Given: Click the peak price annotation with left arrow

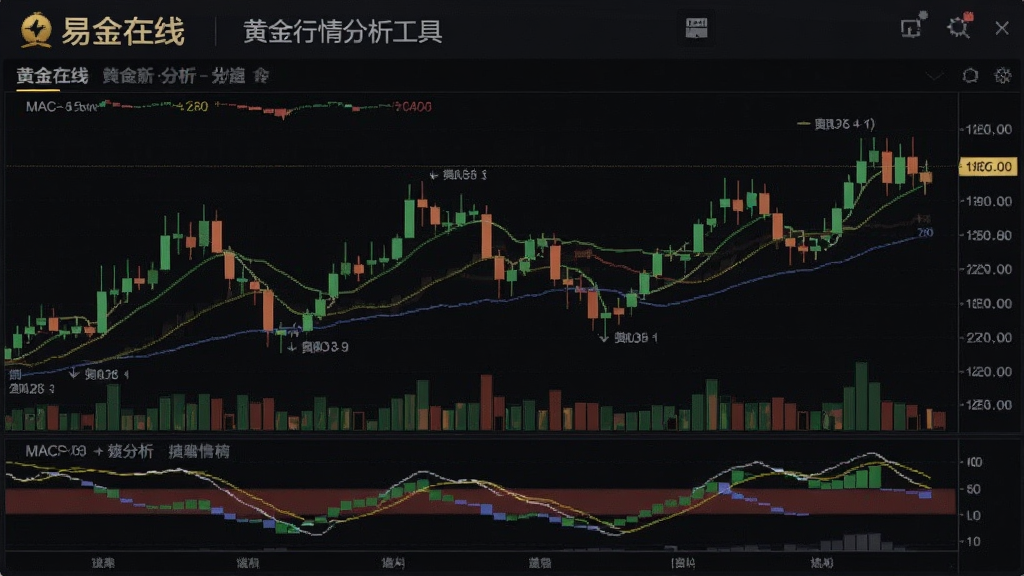Looking at the screenshot, I should point(458,174).
